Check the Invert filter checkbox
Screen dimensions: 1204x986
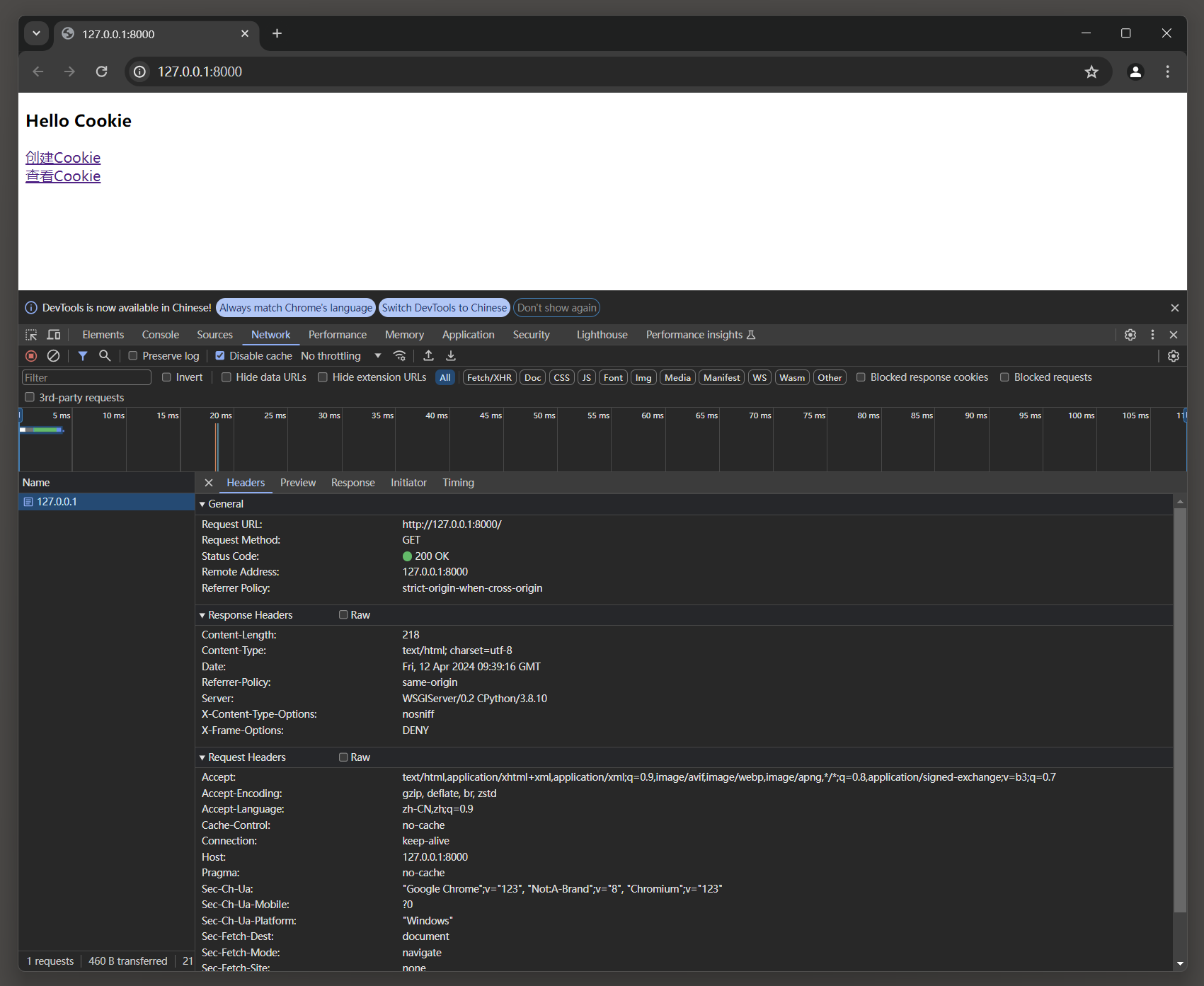point(166,377)
